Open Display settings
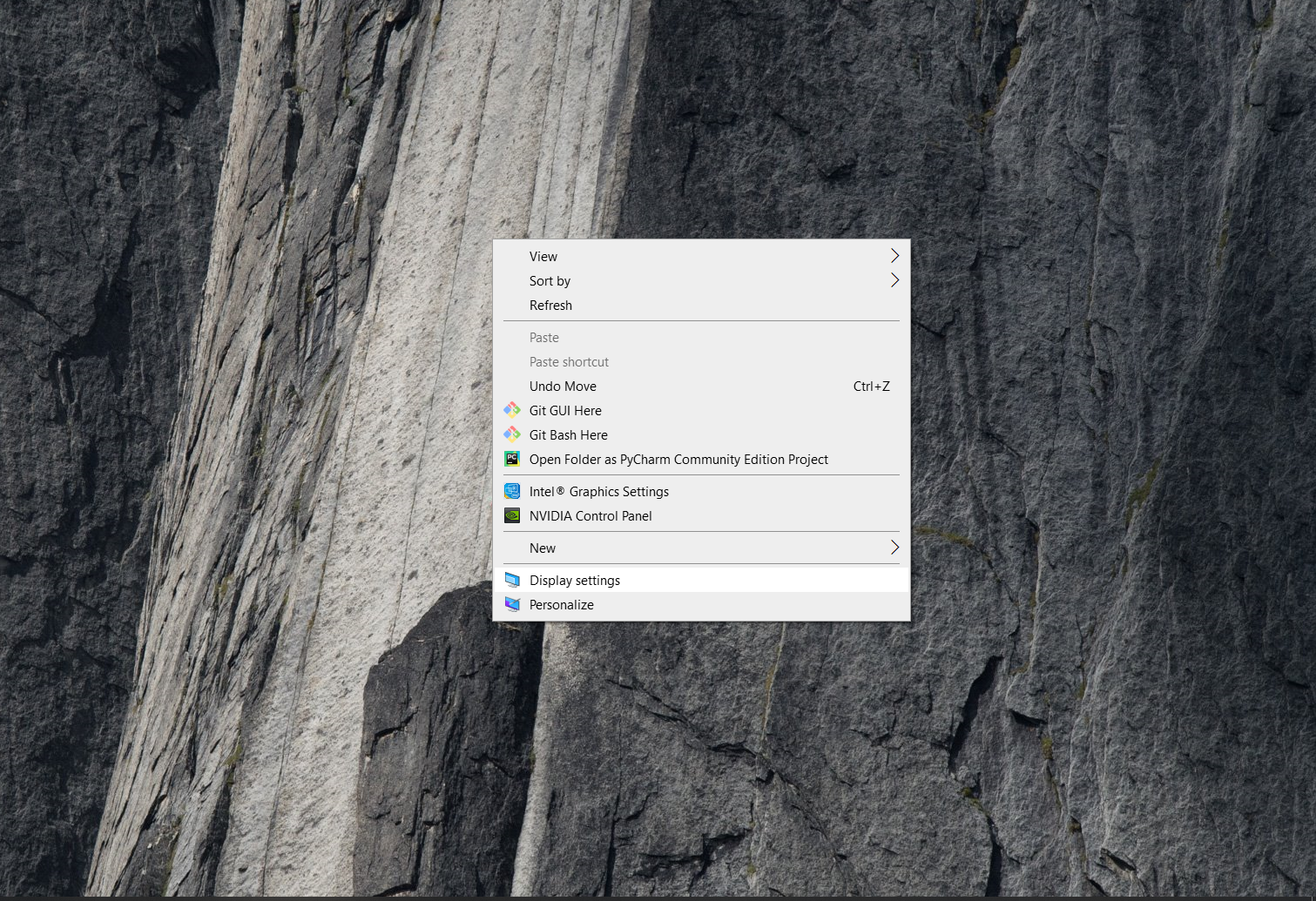This screenshot has height=901, width=1316. (x=575, y=580)
